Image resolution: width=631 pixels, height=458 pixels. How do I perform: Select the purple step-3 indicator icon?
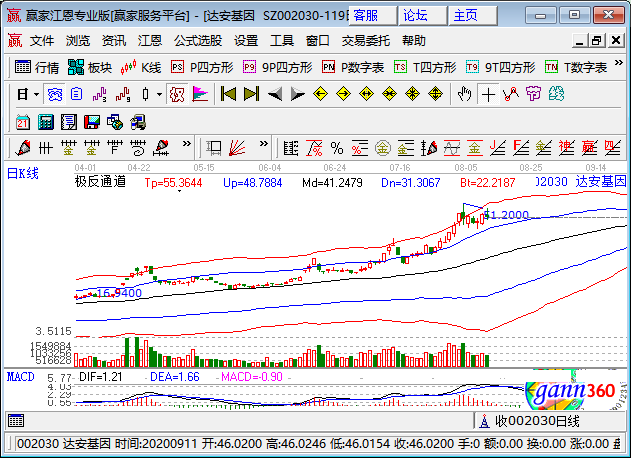coord(99,95)
